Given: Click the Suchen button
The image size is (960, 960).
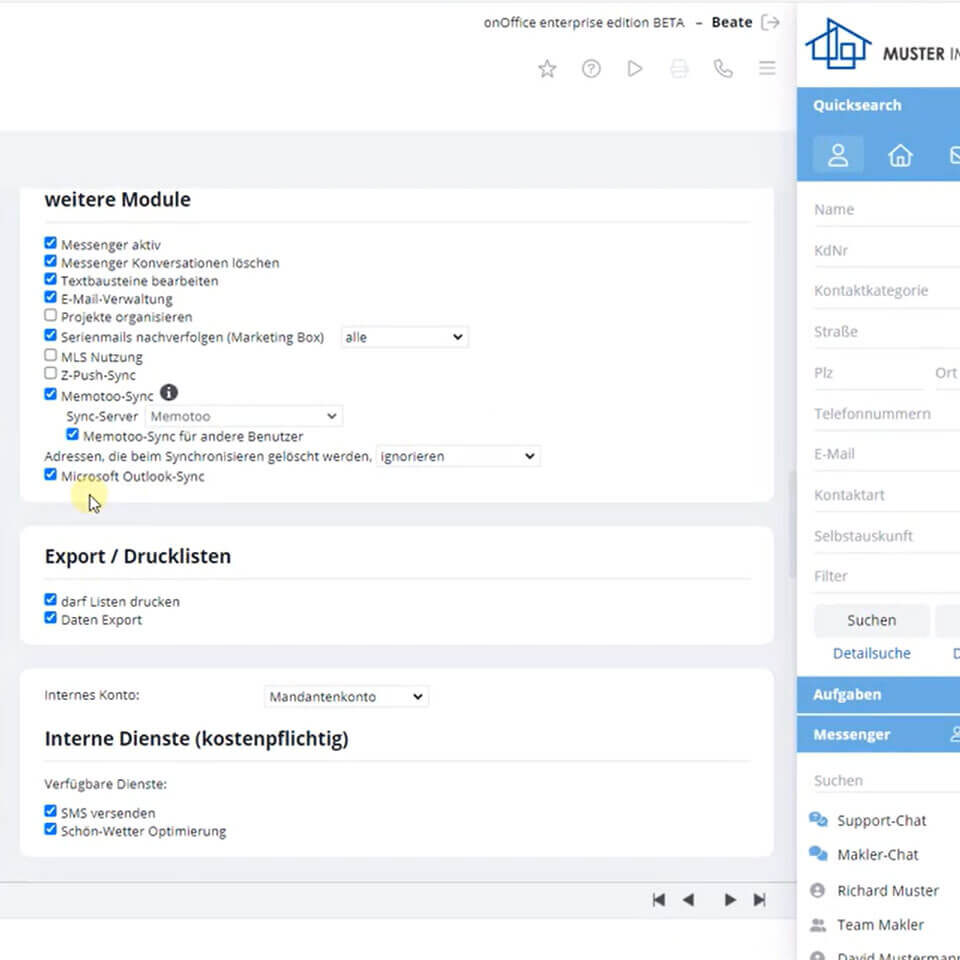Looking at the screenshot, I should (x=870, y=620).
